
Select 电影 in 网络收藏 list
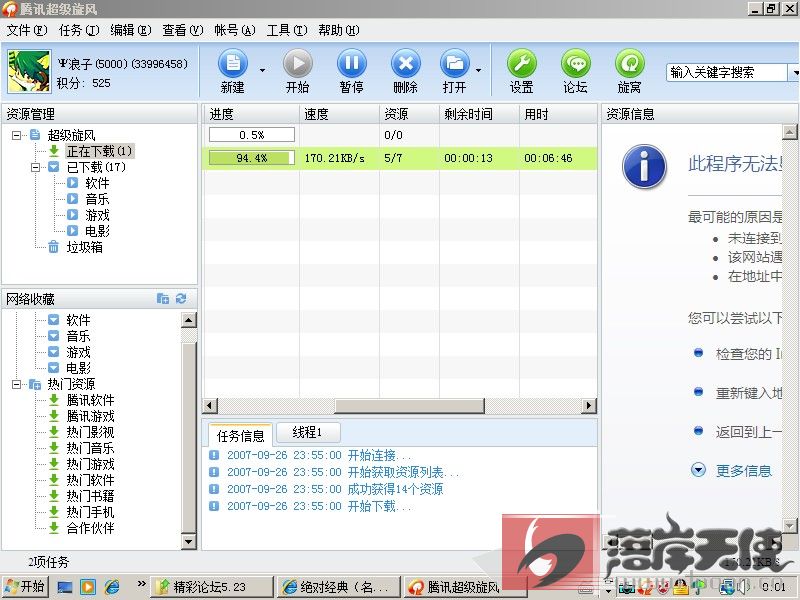tap(78, 368)
